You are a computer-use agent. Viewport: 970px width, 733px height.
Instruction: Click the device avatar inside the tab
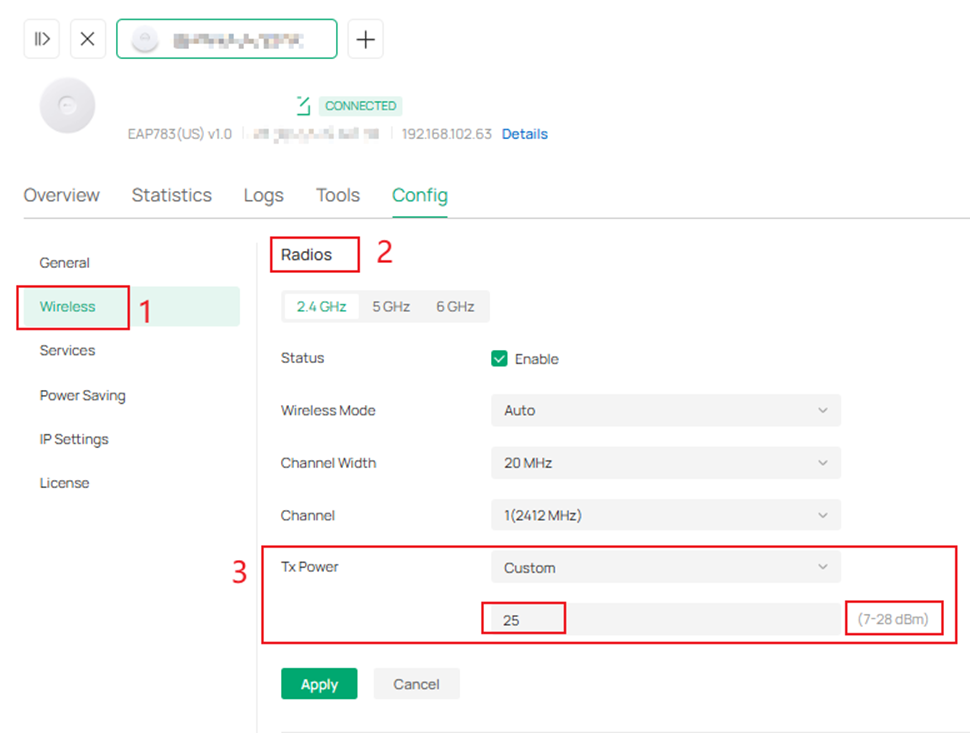pos(147,38)
